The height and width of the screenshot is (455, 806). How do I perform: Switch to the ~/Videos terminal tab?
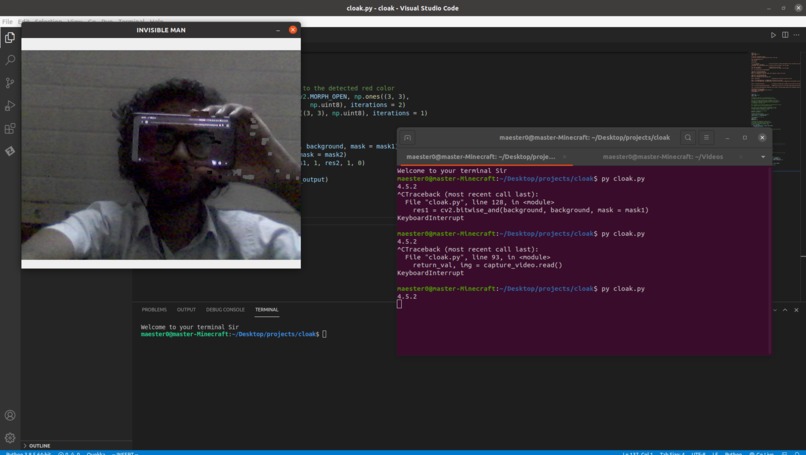pos(663,157)
